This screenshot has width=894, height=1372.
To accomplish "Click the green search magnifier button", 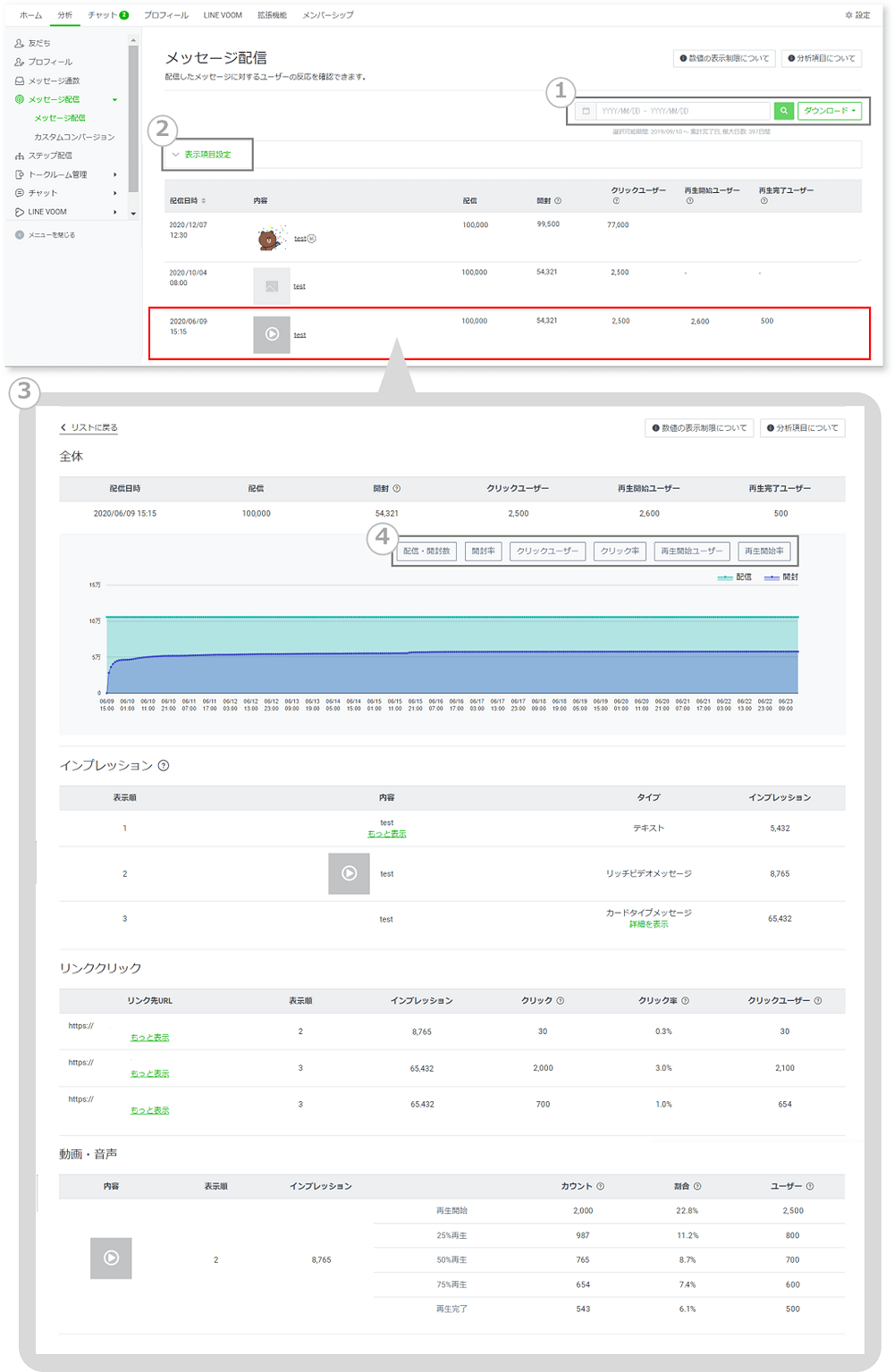I will point(783,111).
